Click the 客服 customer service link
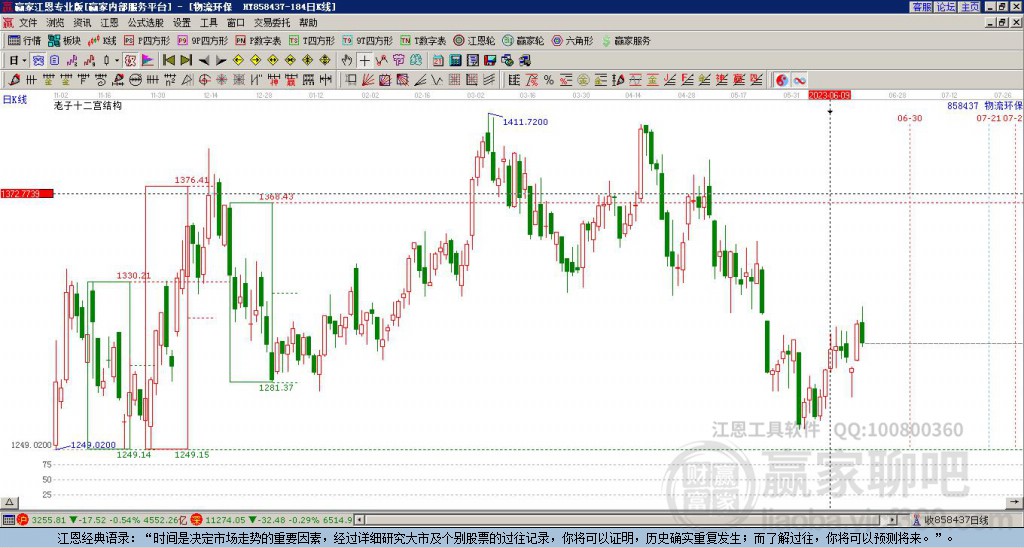 tap(921, 7)
